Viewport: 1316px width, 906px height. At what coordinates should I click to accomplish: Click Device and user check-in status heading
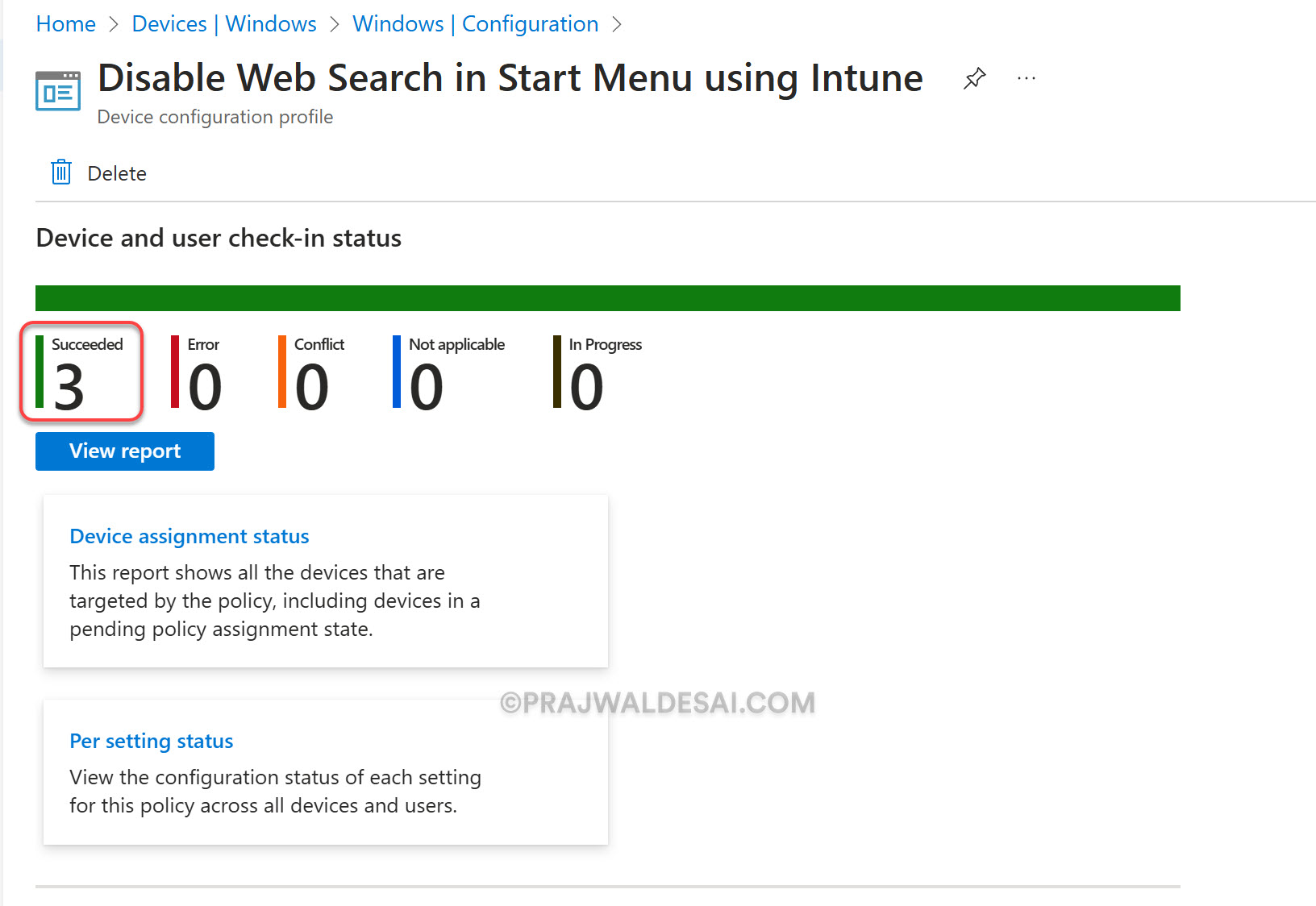[x=219, y=239]
